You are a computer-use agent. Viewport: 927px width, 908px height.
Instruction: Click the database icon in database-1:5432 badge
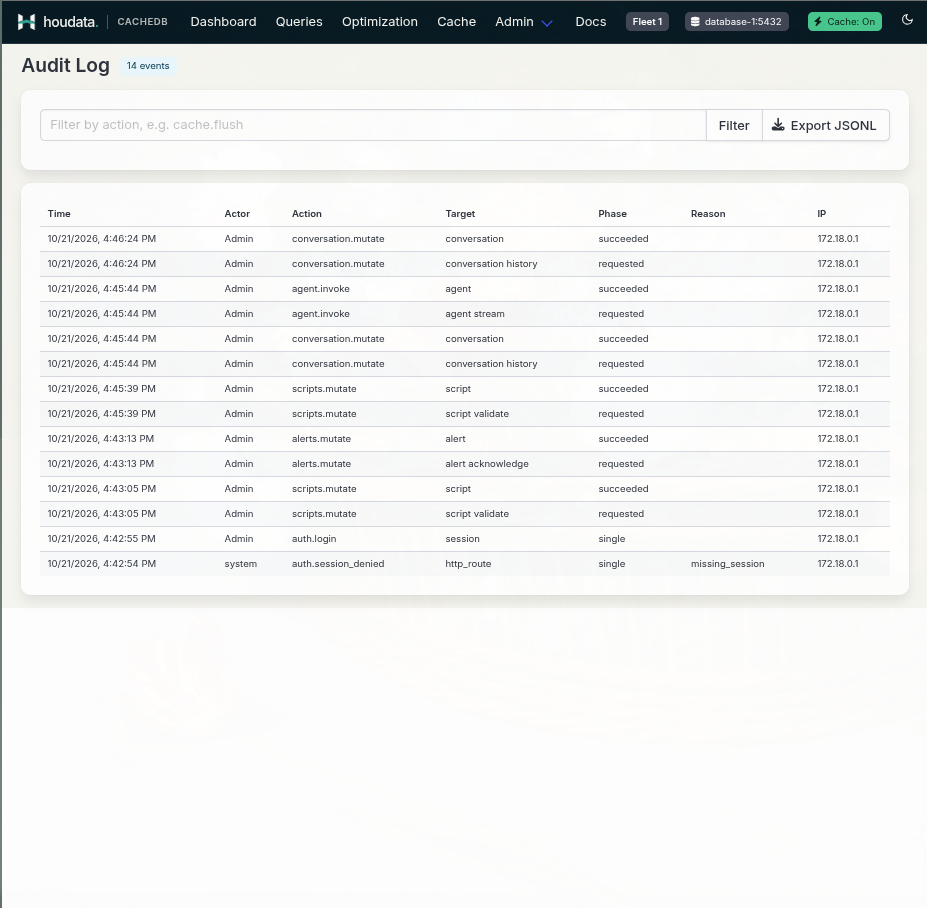695,22
